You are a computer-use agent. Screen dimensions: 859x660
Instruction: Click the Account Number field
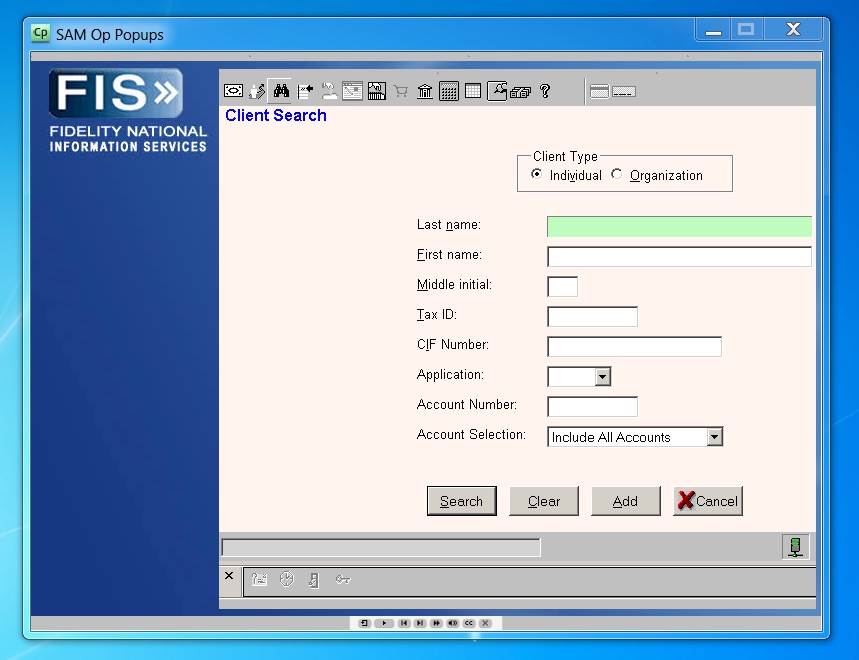click(592, 406)
